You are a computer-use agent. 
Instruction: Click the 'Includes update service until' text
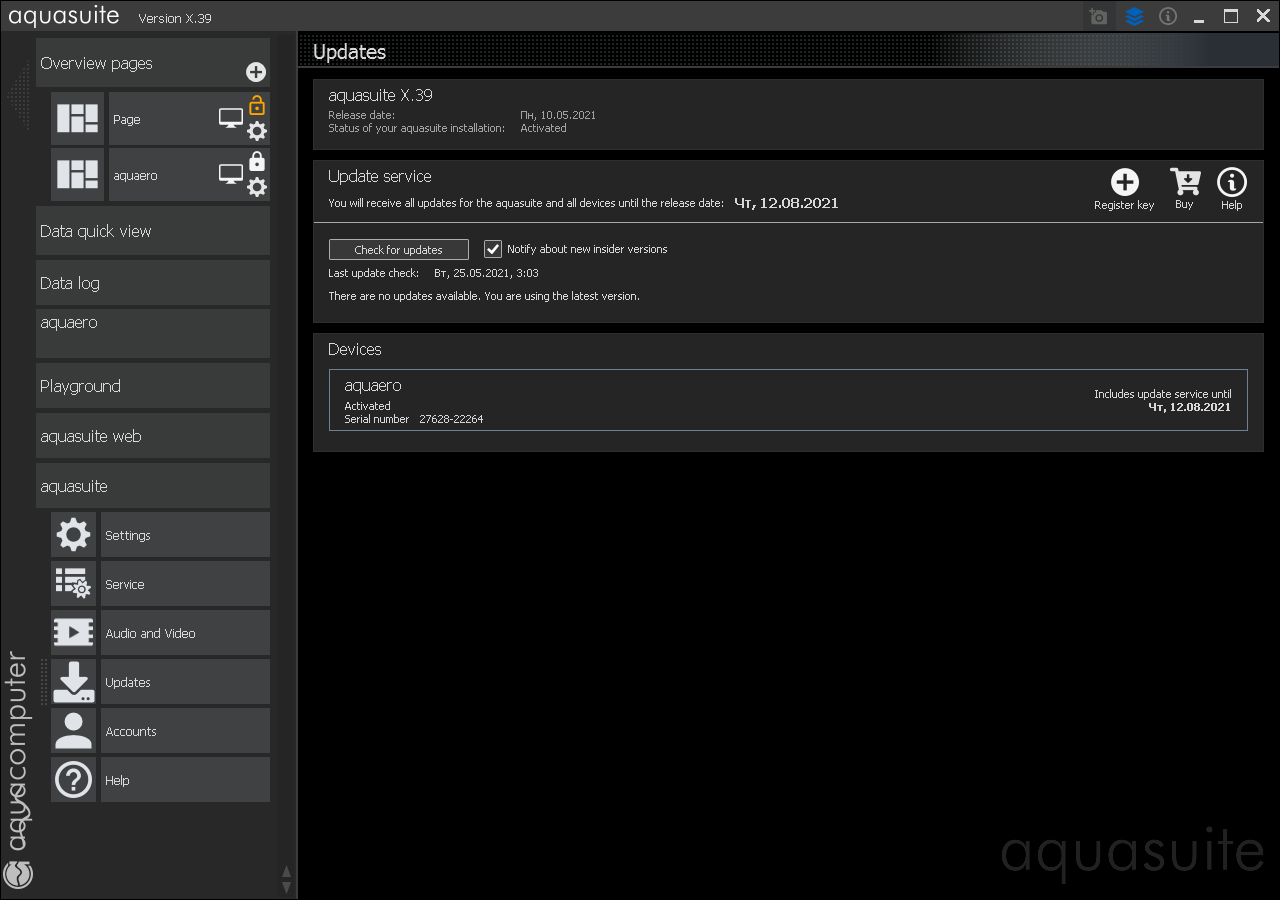[1163, 394]
